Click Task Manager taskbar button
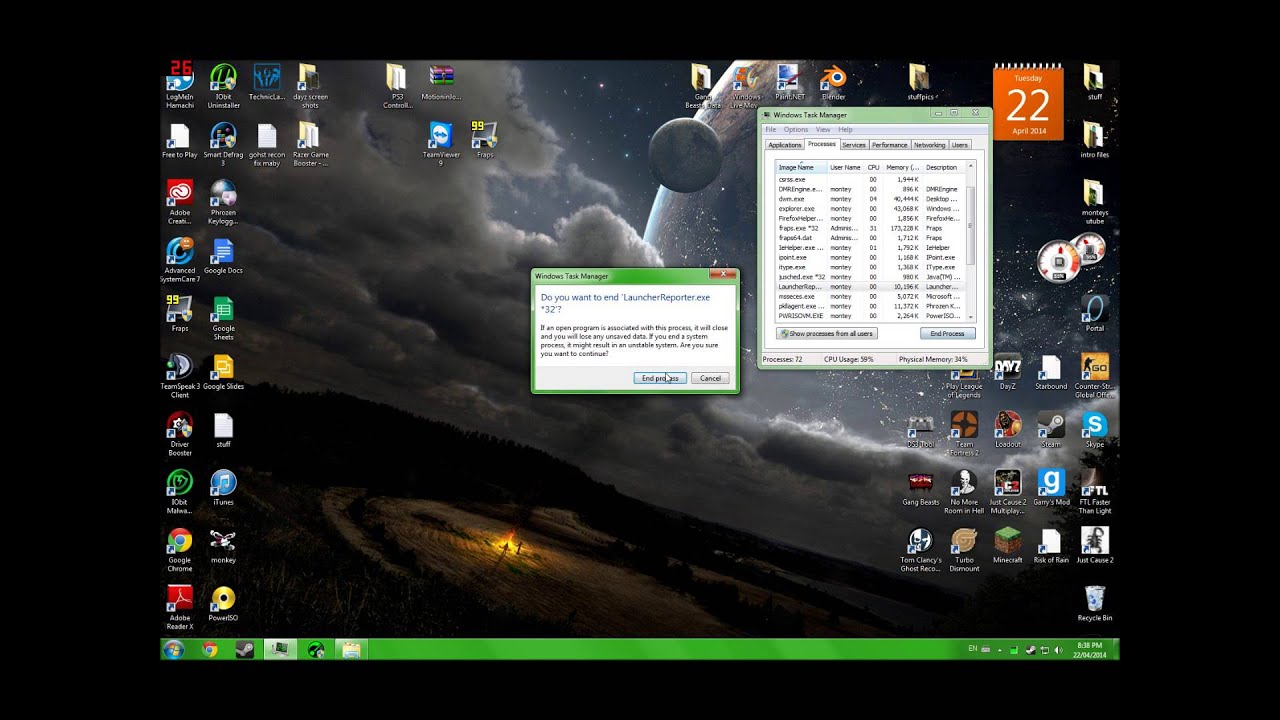The height and width of the screenshot is (720, 1280). [279, 649]
